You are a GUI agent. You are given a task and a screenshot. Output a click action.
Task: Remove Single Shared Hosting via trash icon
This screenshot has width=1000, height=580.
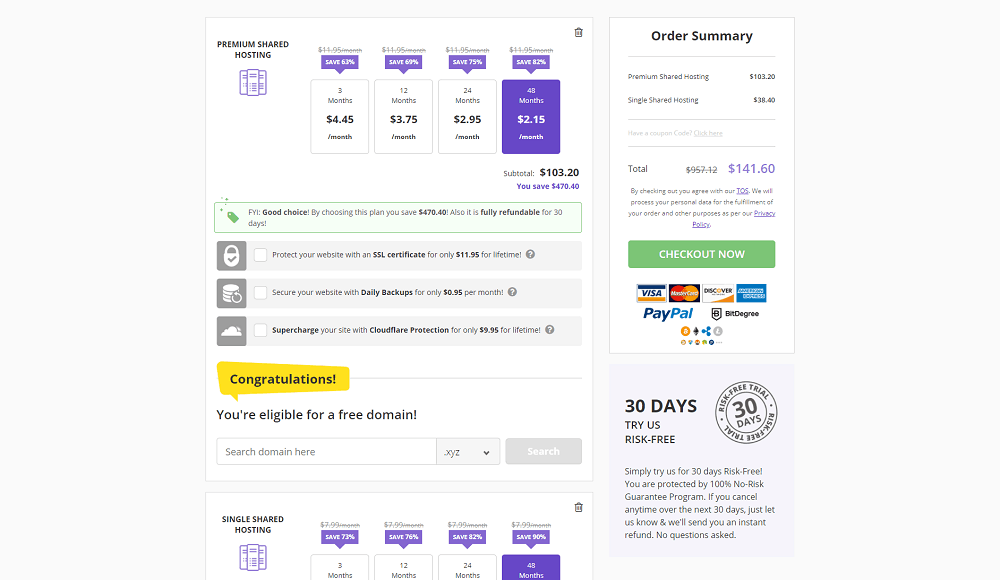click(x=578, y=507)
